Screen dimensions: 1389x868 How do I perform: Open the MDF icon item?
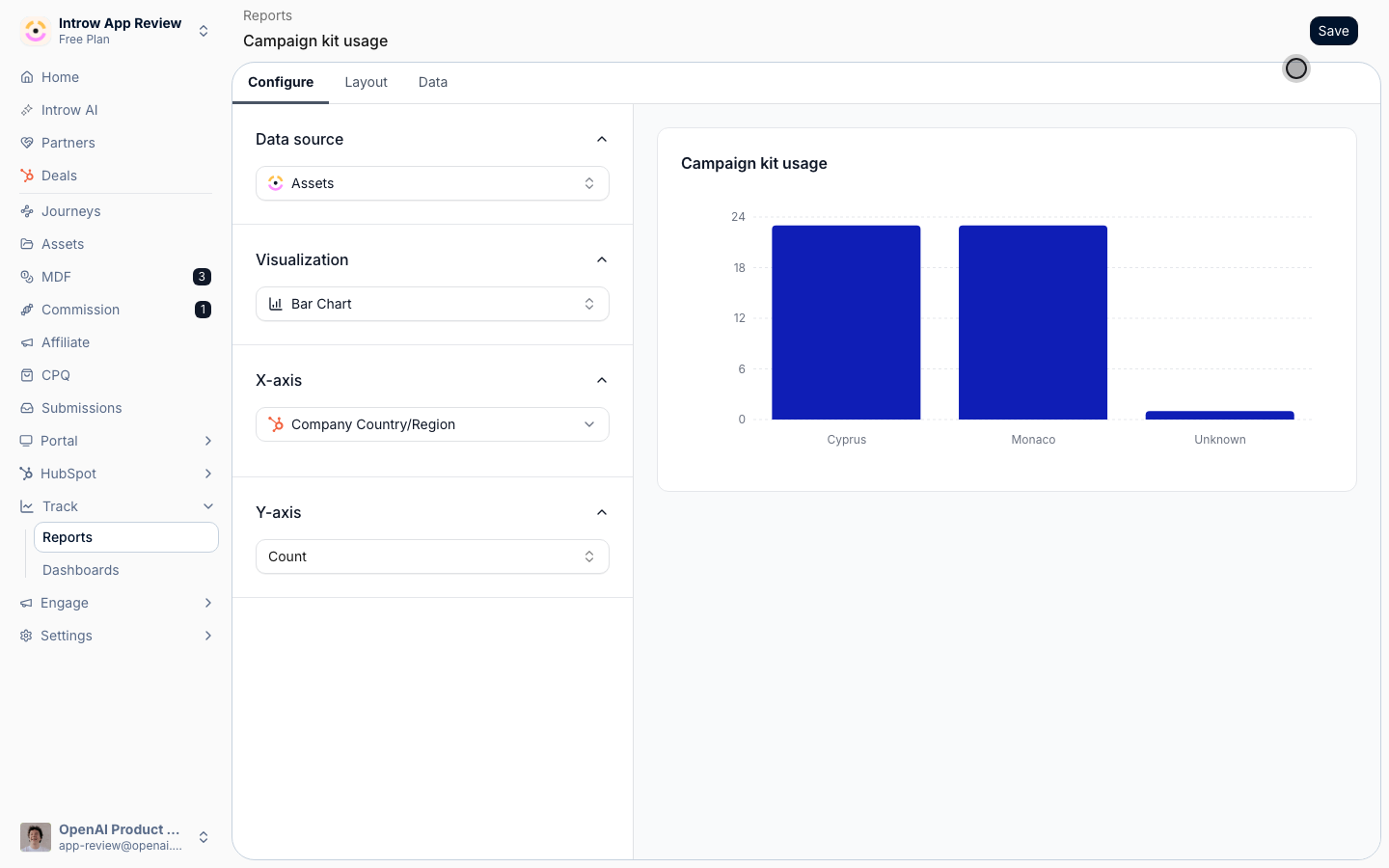click(x=27, y=277)
